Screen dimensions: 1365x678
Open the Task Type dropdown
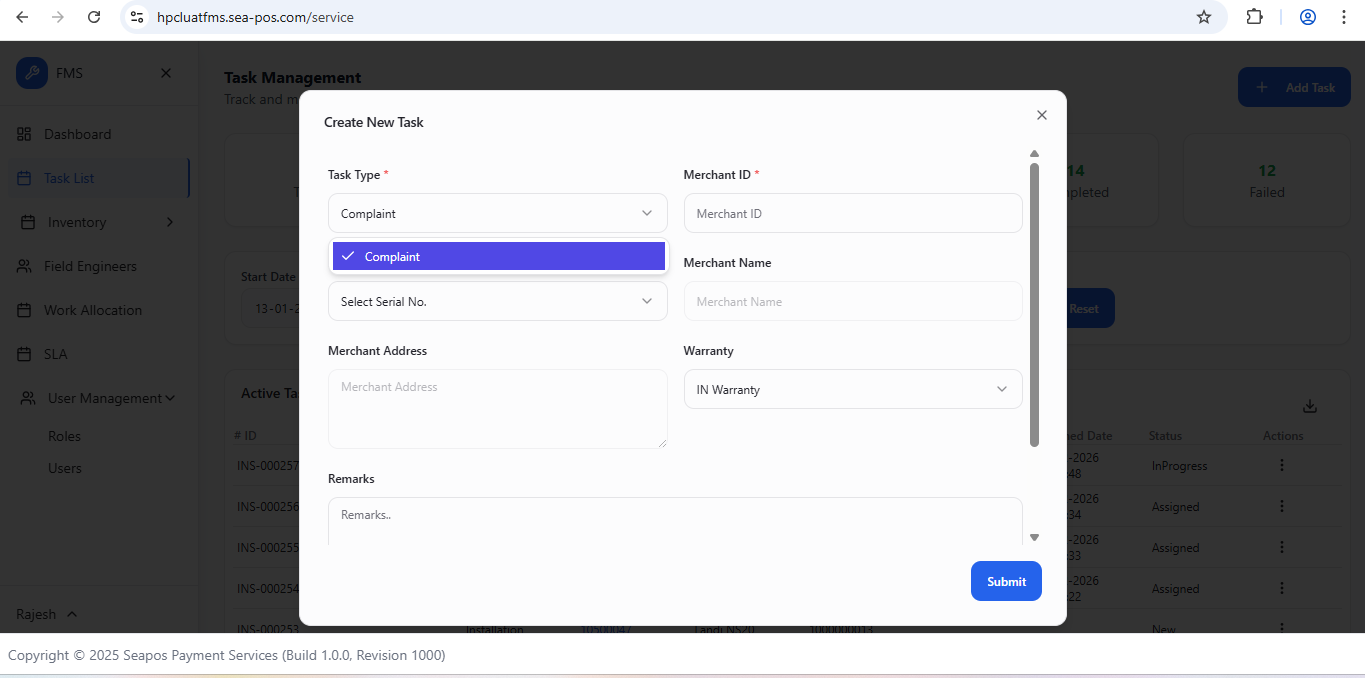point(497,214)
